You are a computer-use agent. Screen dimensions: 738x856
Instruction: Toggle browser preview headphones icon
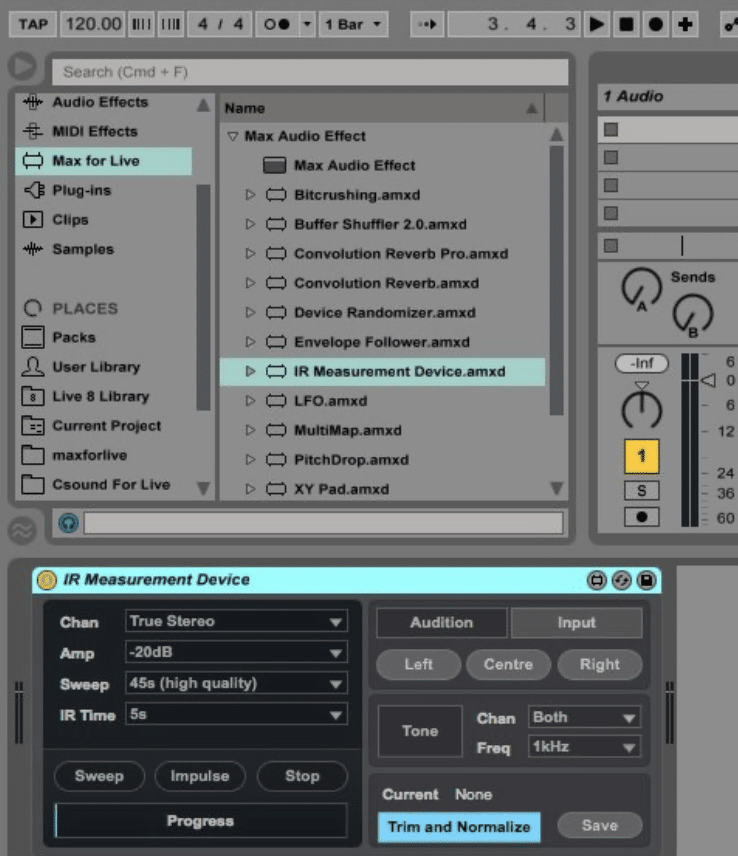point(68,523)
